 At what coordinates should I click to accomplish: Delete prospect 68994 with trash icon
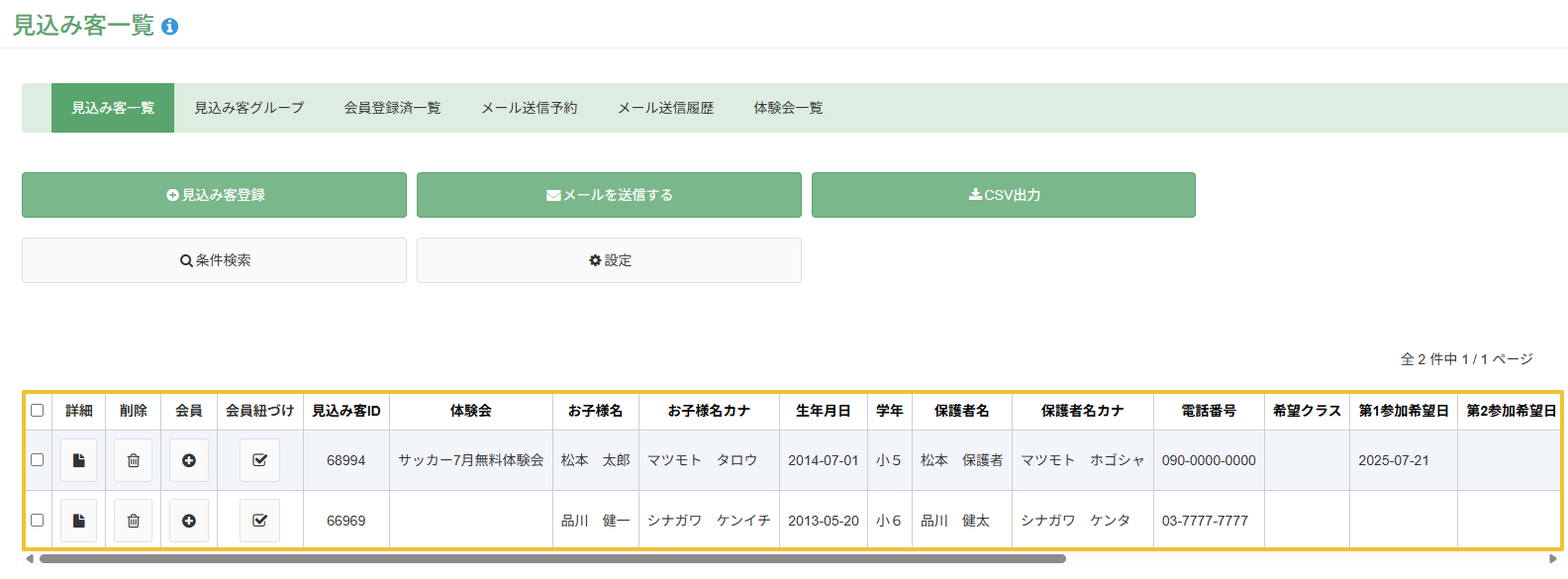click(x=134, y=460)
